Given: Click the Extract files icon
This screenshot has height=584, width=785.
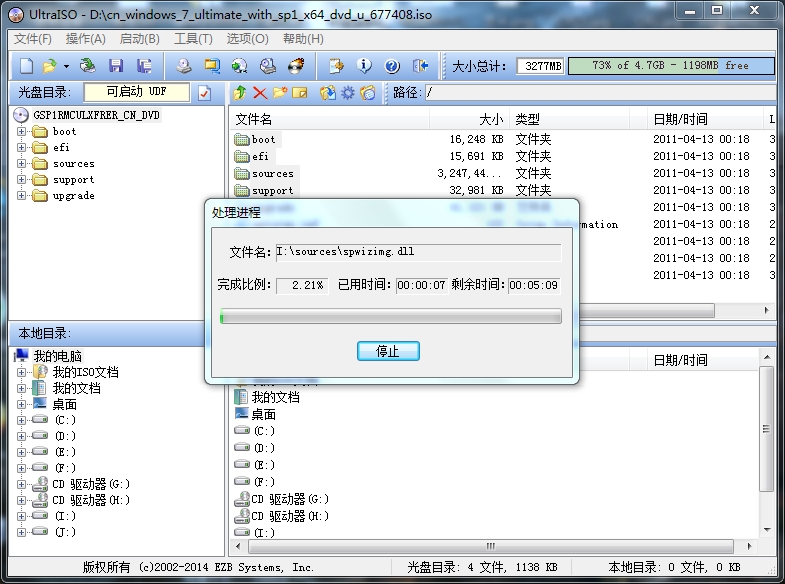Looking at the screenshot, I should click(328, 93).
